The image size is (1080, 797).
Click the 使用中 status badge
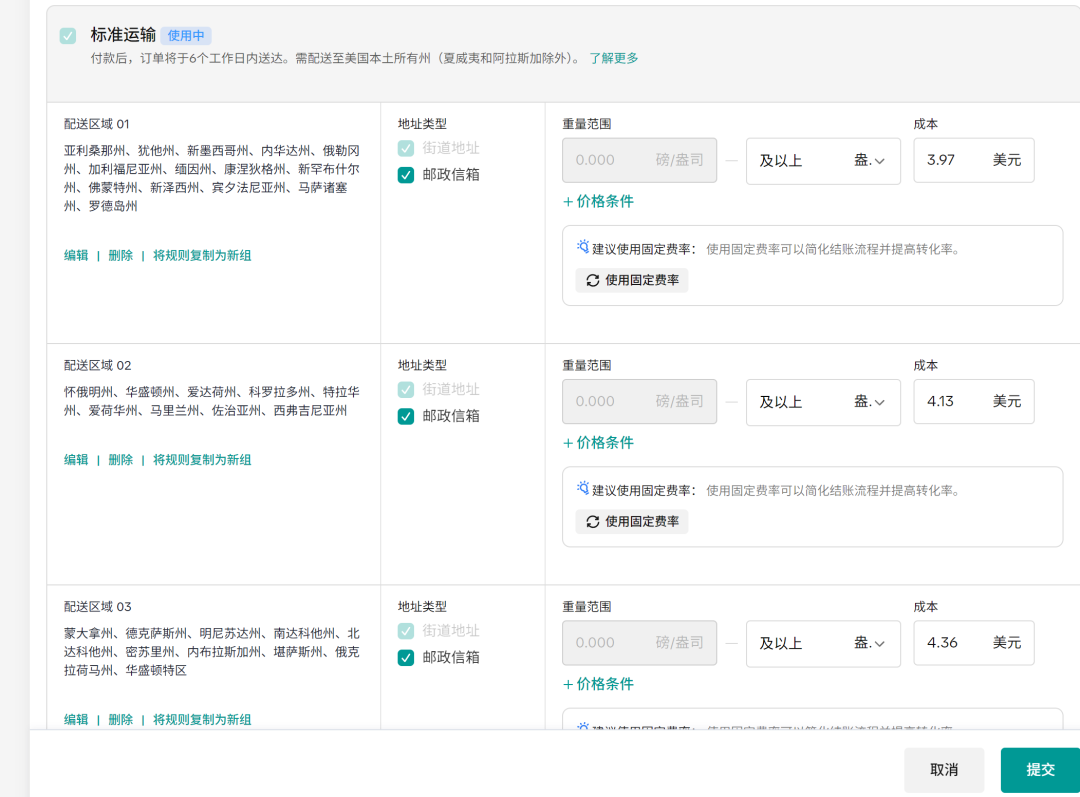[186, 36]
